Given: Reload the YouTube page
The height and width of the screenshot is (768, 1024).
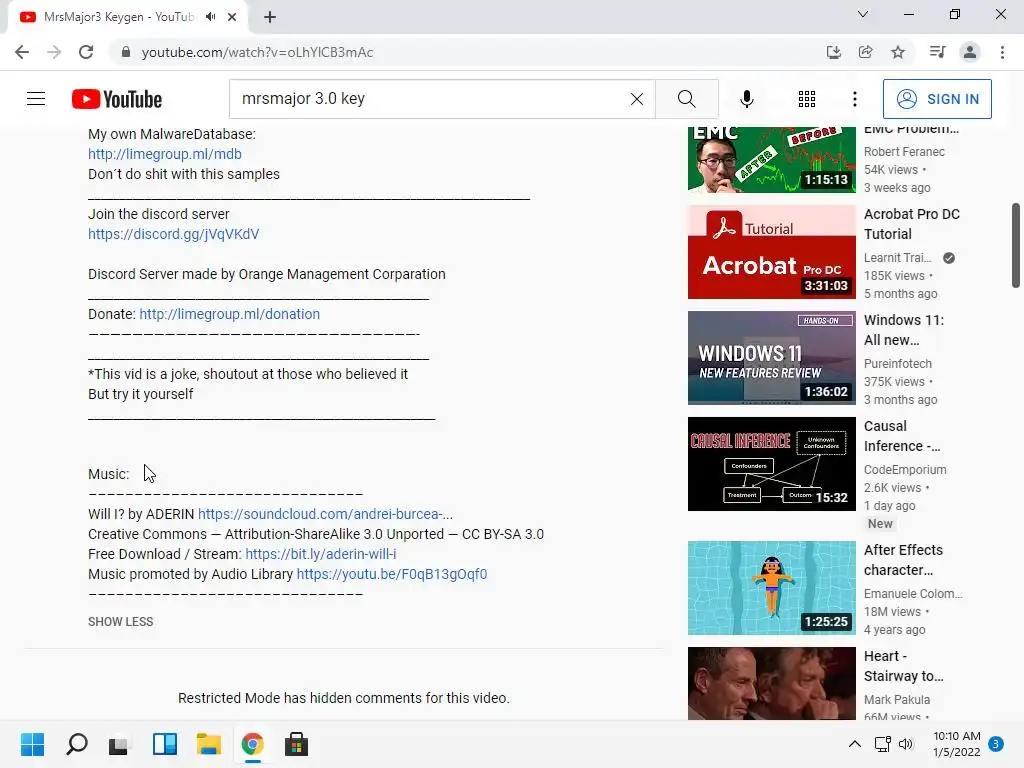Looking at the screenshot, I should pos(86,52).
